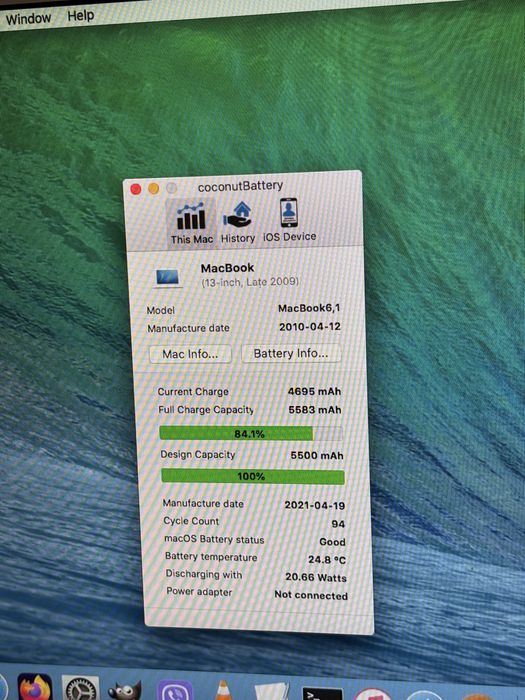Select the MacBook6,1 model value
Image resolution: width=525 pixels, height=700 pixels.
pos(309,308)
